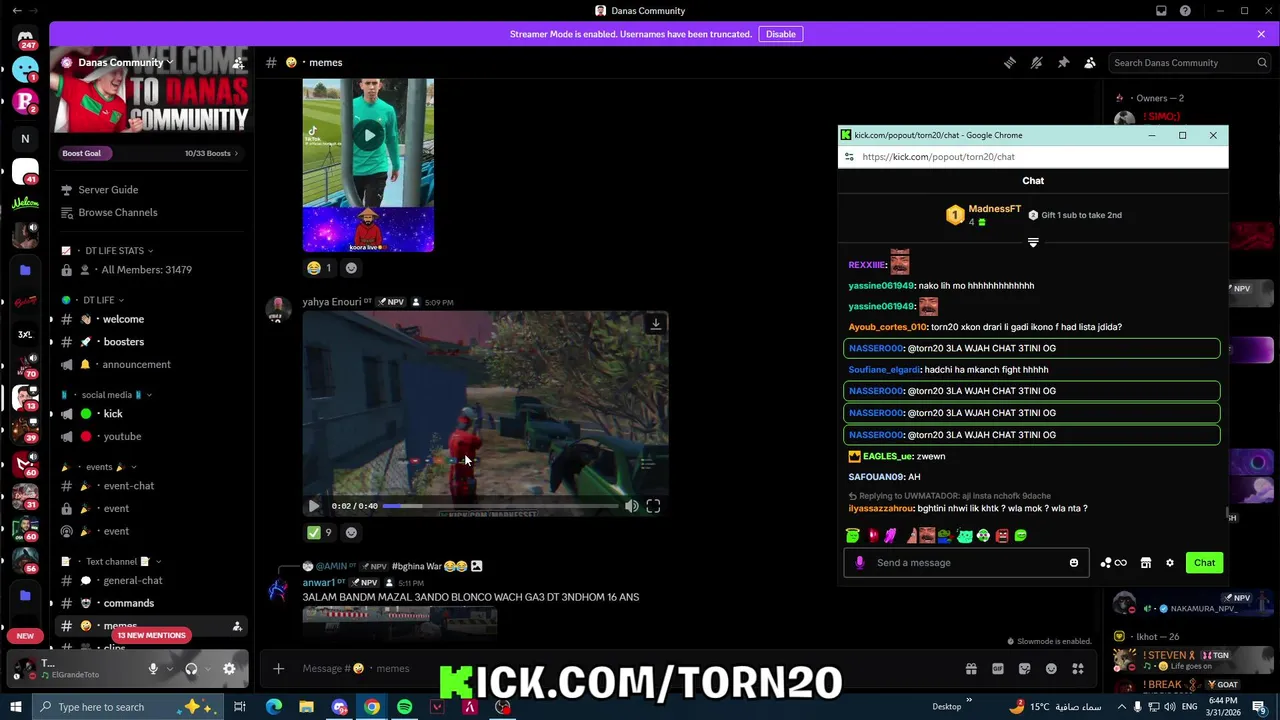Play the top TikTok video thumbnail
Screen dimensions: 1280x720
coord(369,135)
